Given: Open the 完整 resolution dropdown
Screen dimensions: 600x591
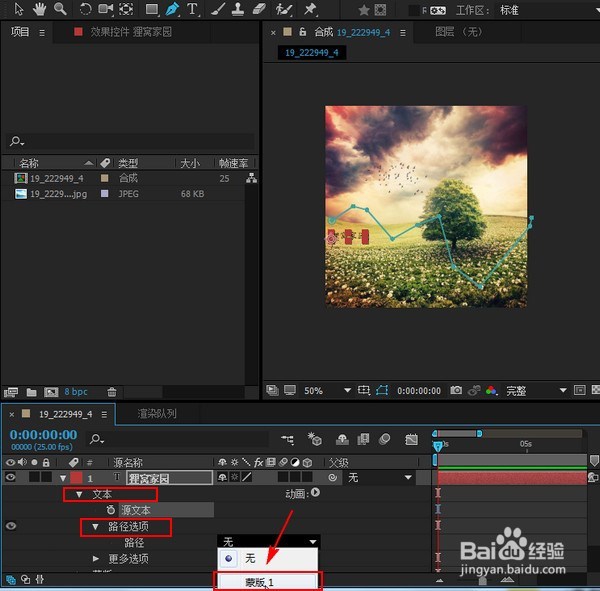Looking at the screenshot, I should (x=536, y=390).
